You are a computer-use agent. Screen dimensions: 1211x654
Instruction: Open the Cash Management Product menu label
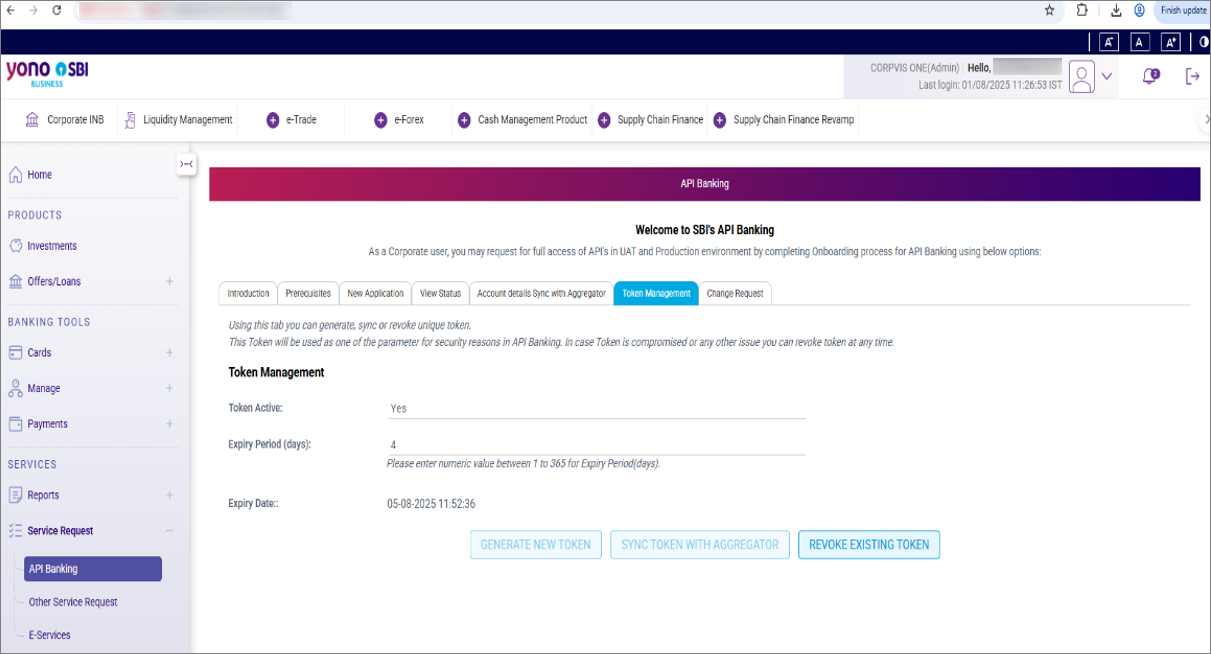click(533, 120)
